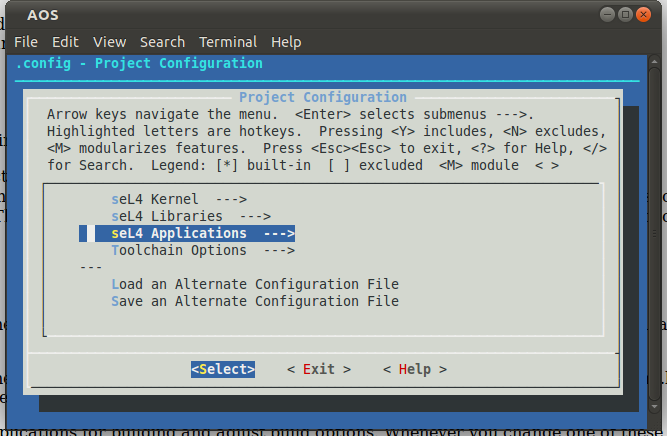Open the File menu
Image resolution: width=667 pixels, height=436 pixels.
tap(26, 42)
